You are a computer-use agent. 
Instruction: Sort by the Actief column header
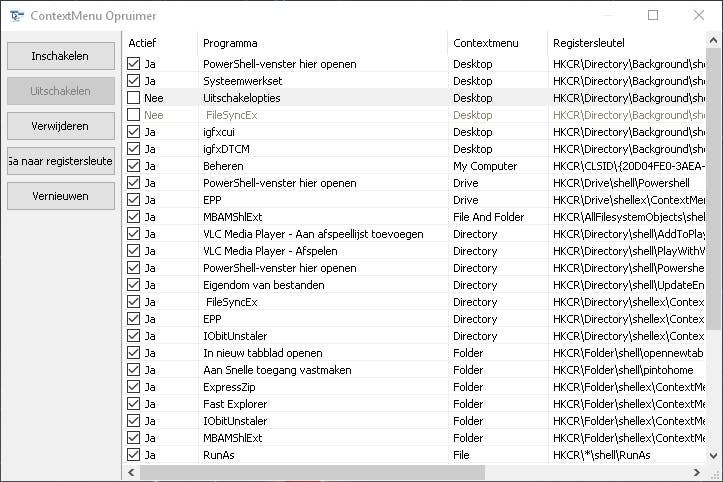(158, 43)
